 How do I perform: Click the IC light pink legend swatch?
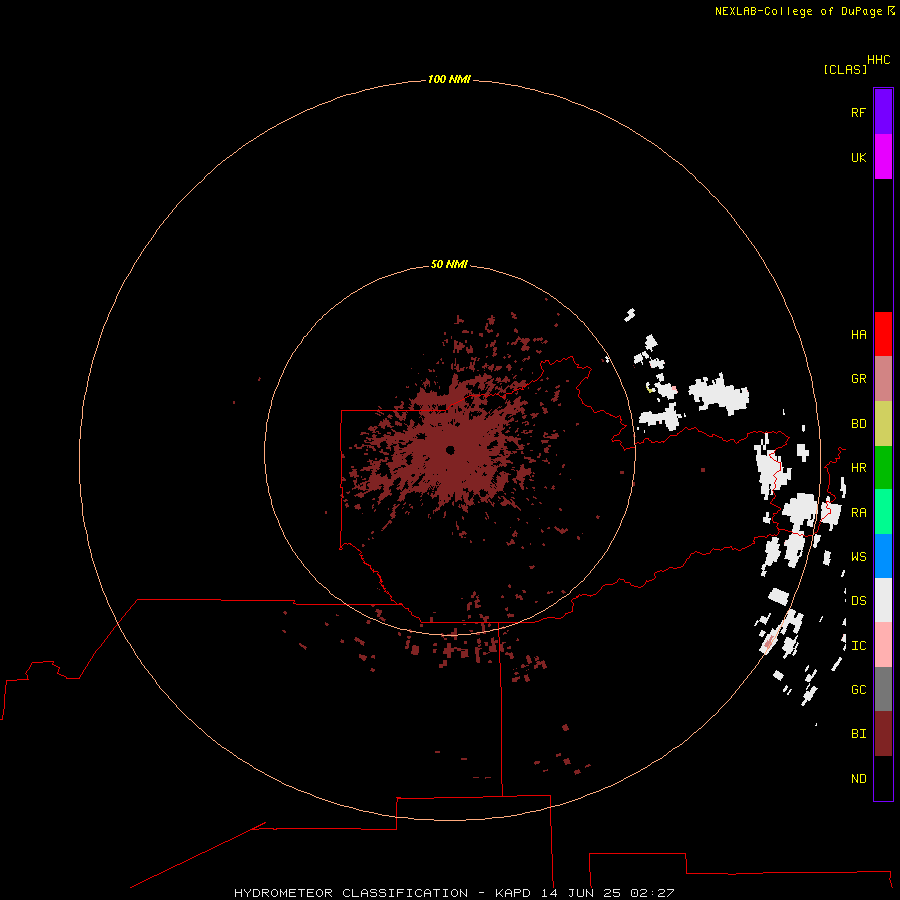point(883,645)
